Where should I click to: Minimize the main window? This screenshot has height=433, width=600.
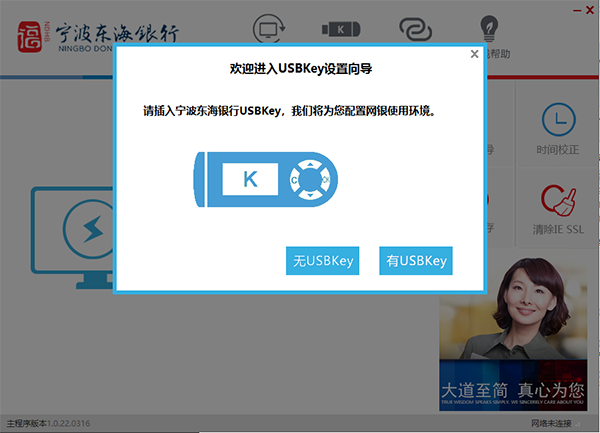(577, 10)
